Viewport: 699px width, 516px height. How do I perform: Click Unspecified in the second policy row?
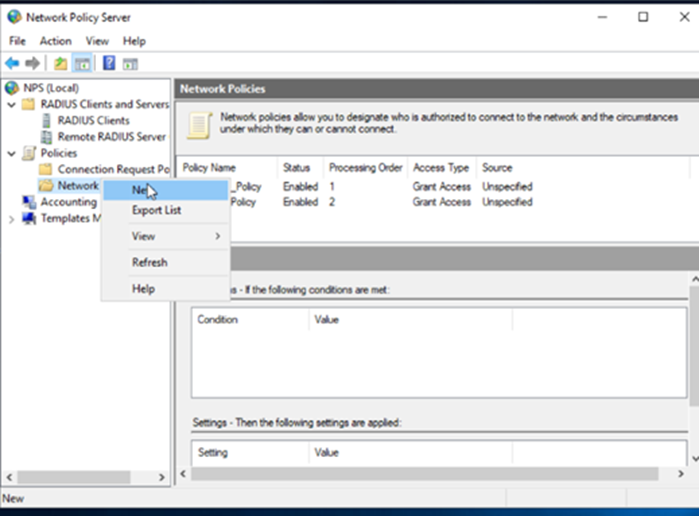point(507,202)
